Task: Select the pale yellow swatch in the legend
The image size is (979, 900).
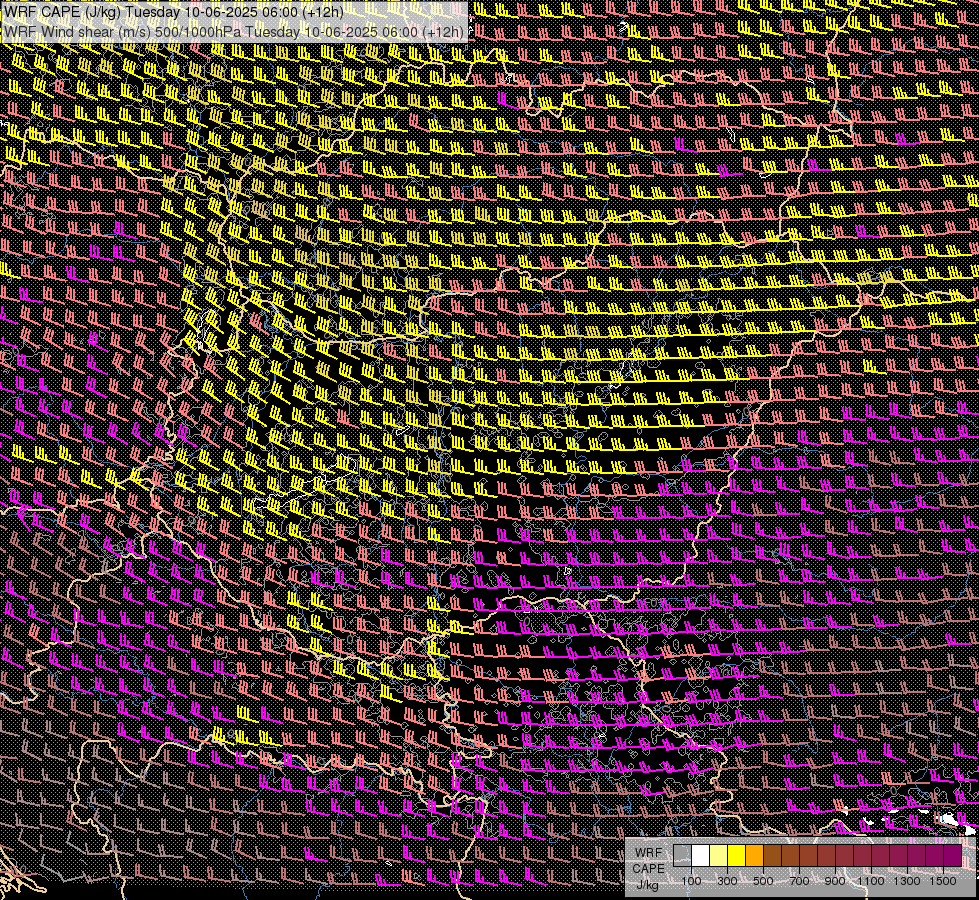Action: click(719, 856)
